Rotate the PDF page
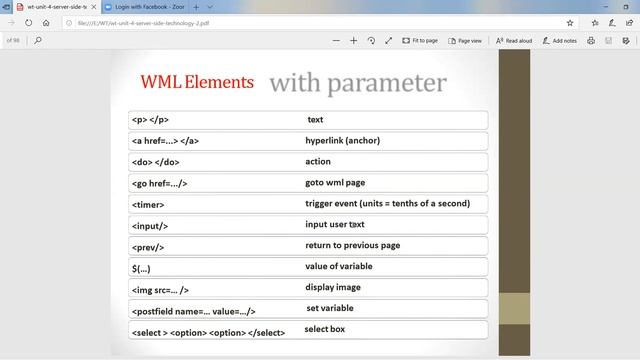The height and width of the screenshot is (360, 640). tap(371, 40)
